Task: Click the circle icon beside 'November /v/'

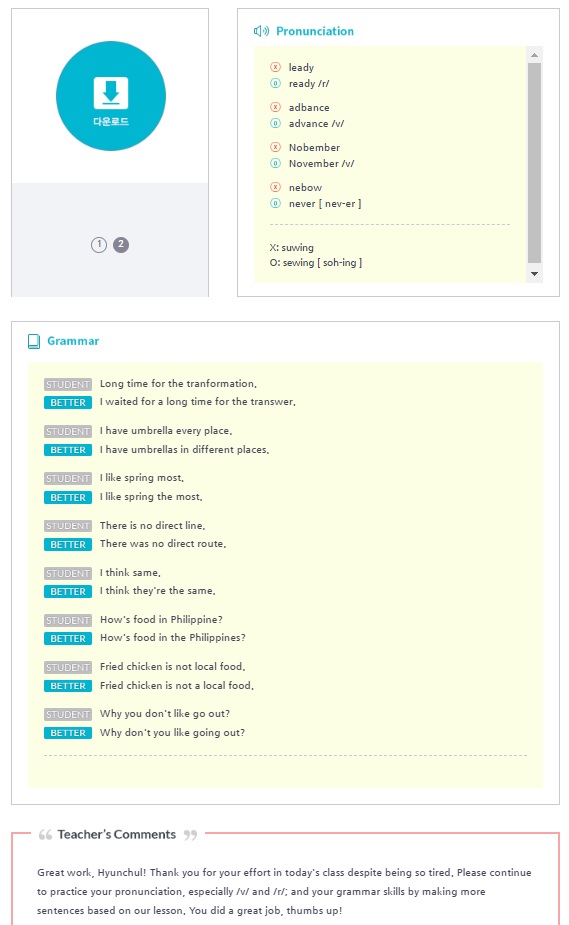Action: pyautogui.click(x=275, y=163)
